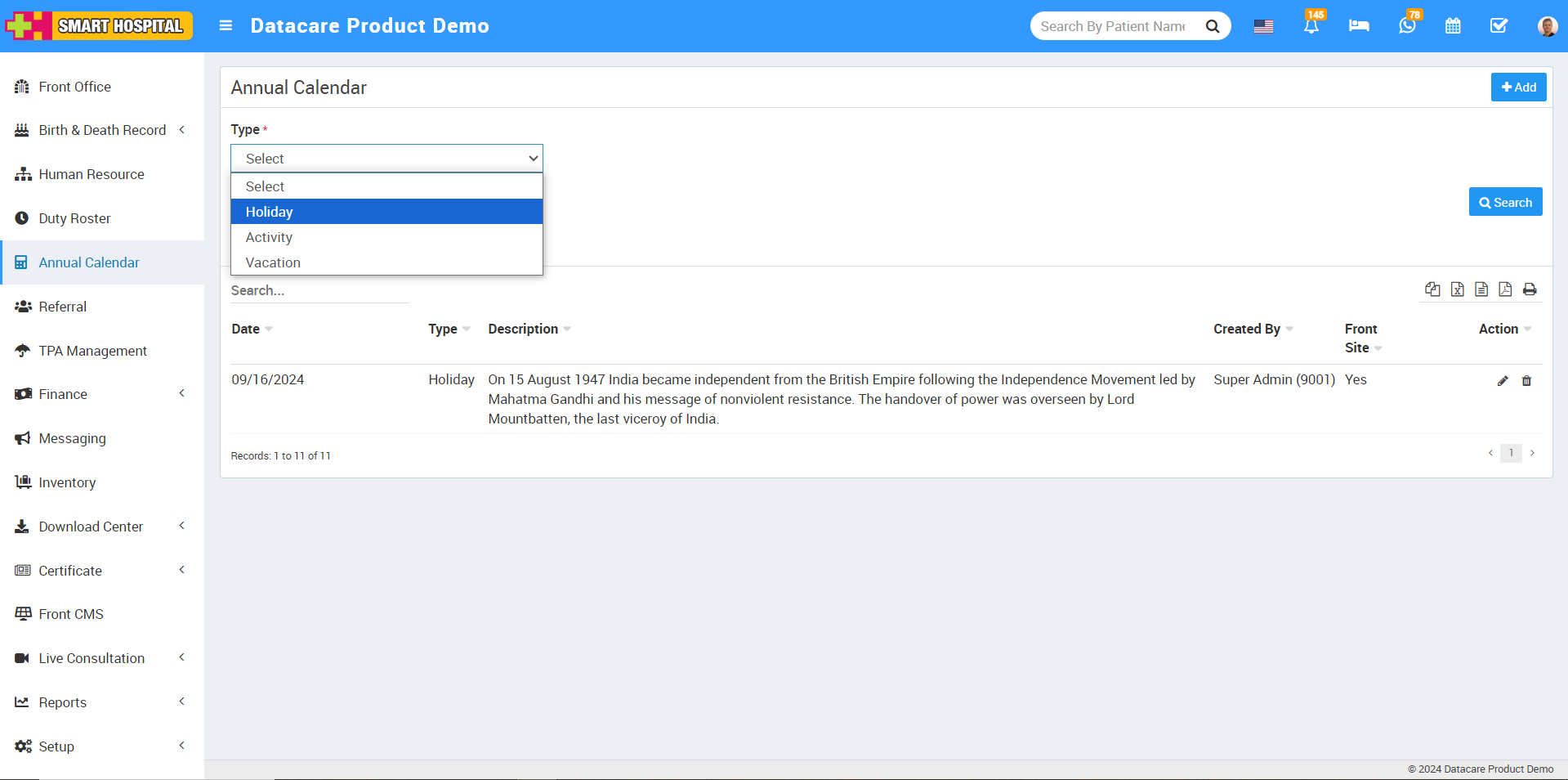Print the annual calendar records

[x=1530, y=289]
